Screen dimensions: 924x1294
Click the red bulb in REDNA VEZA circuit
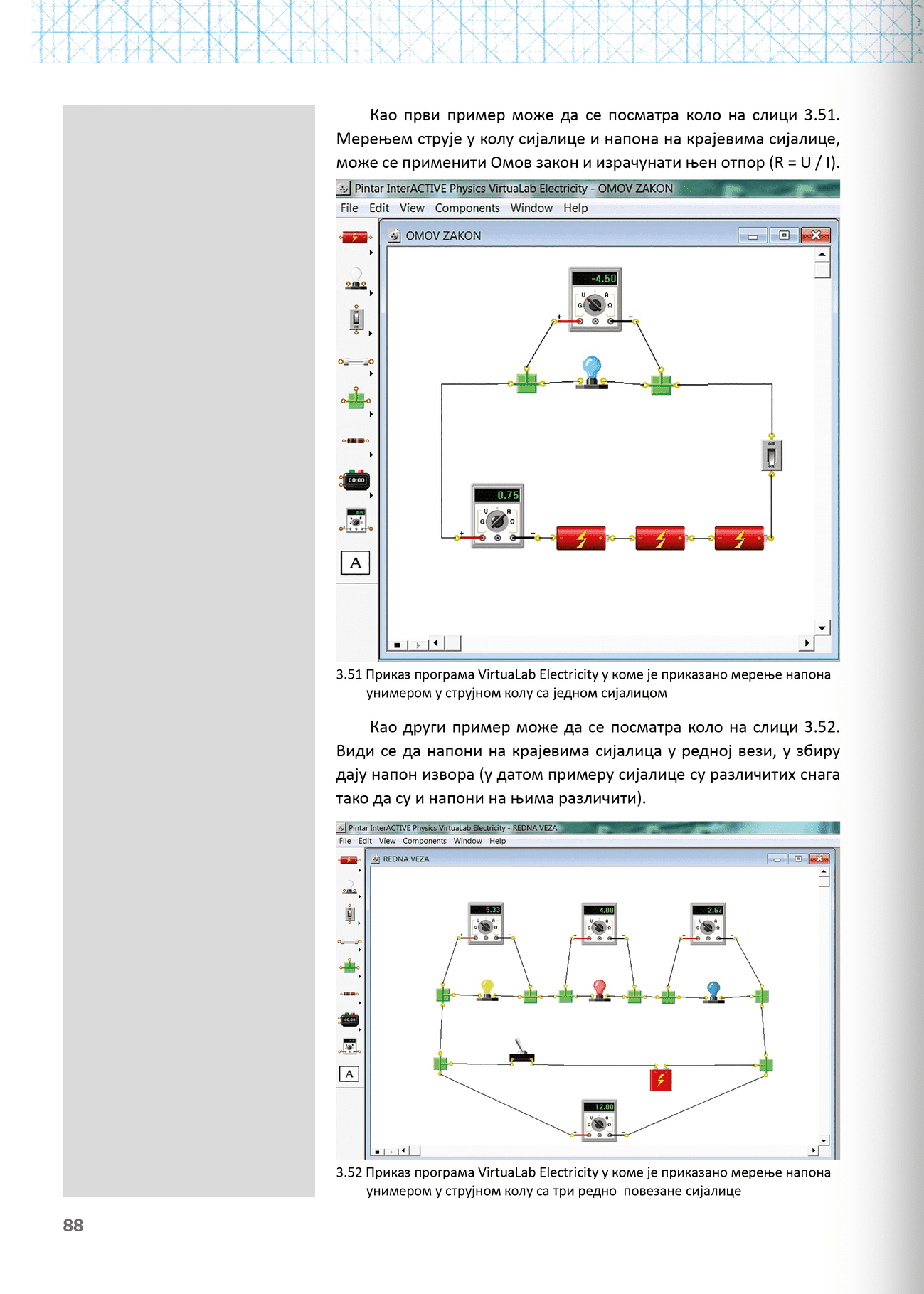coord(600,990)
